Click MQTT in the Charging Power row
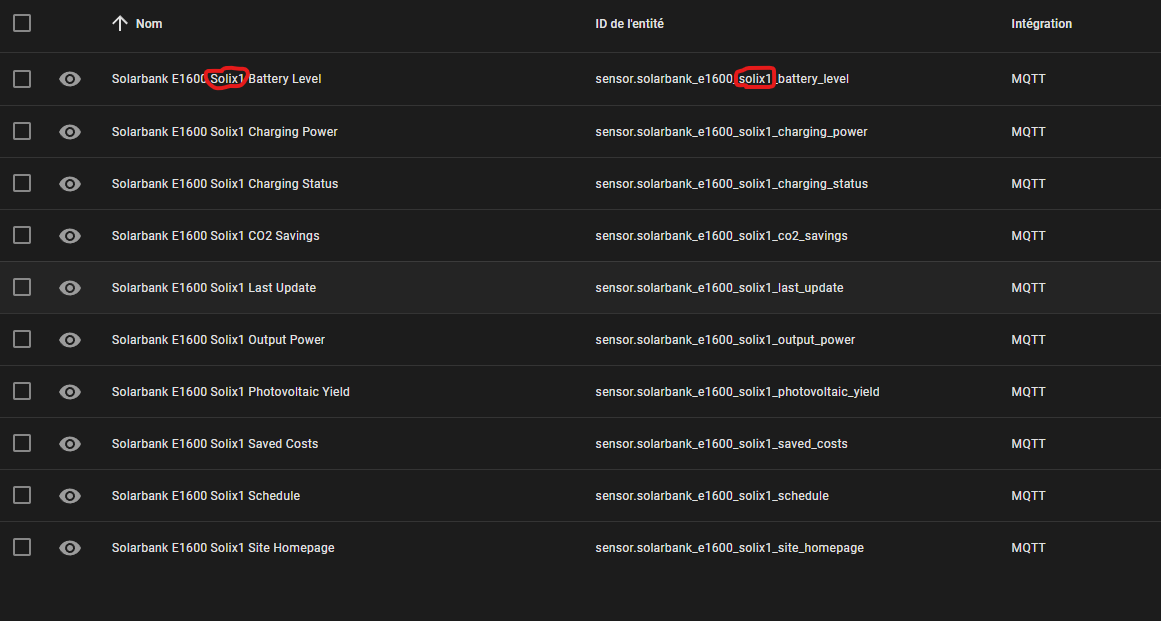1161x621 pixels. (1028, 132)
